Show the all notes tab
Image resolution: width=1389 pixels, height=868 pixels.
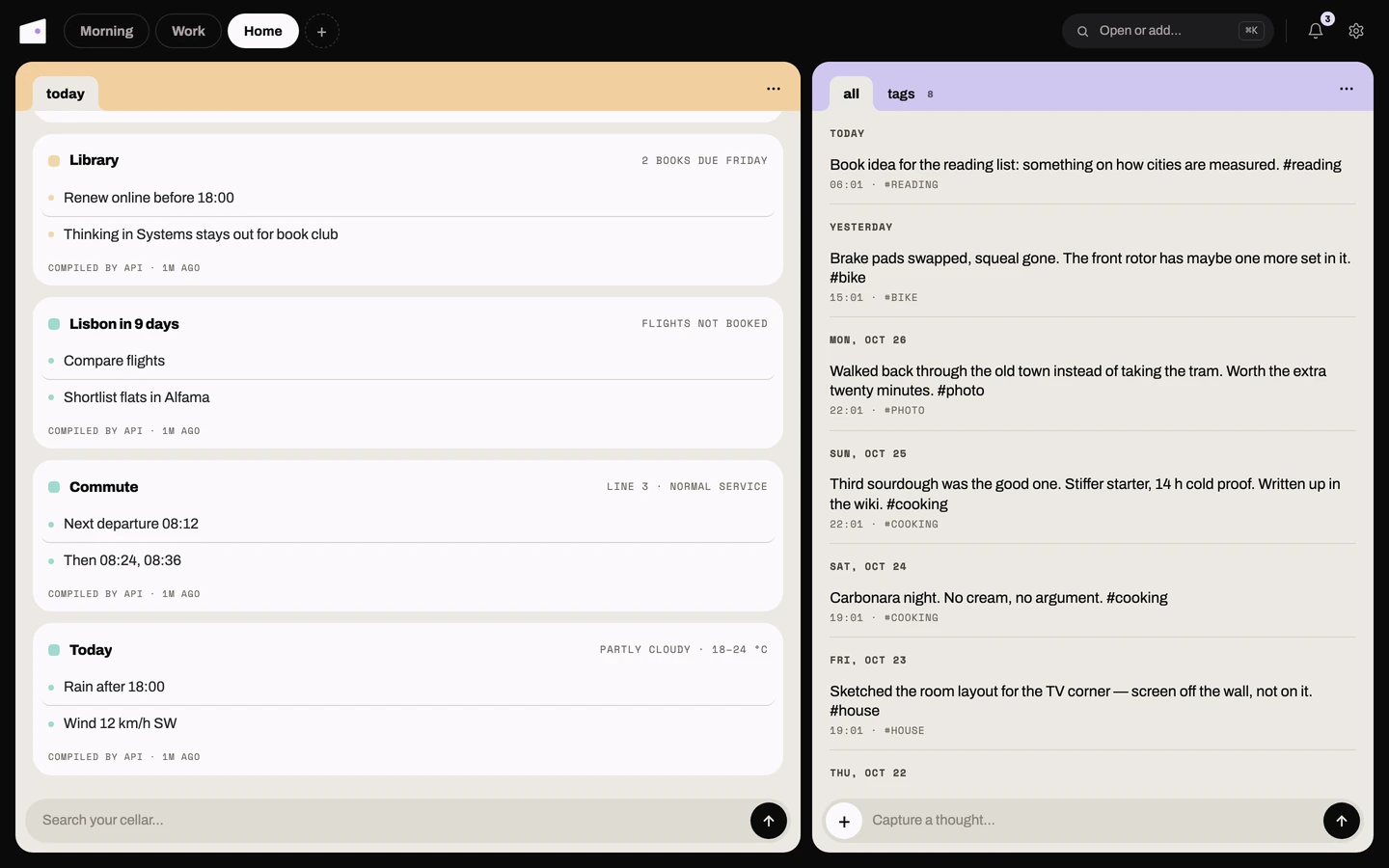(851, 94)
